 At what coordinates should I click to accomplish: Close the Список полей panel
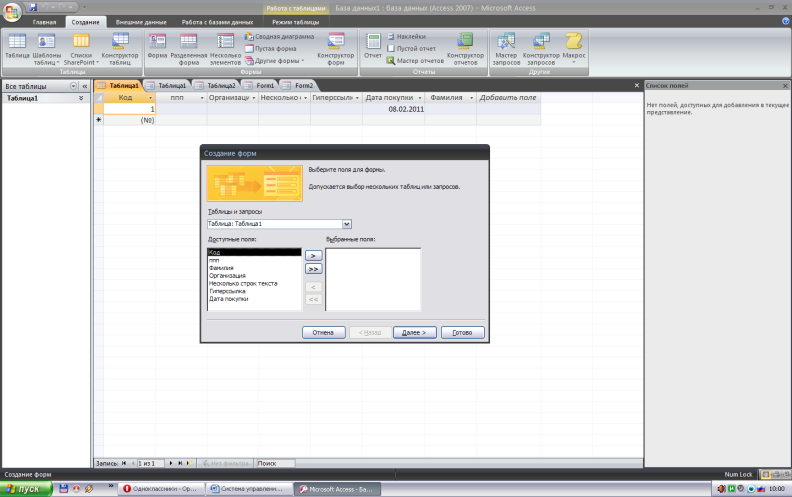coord(785,86)
